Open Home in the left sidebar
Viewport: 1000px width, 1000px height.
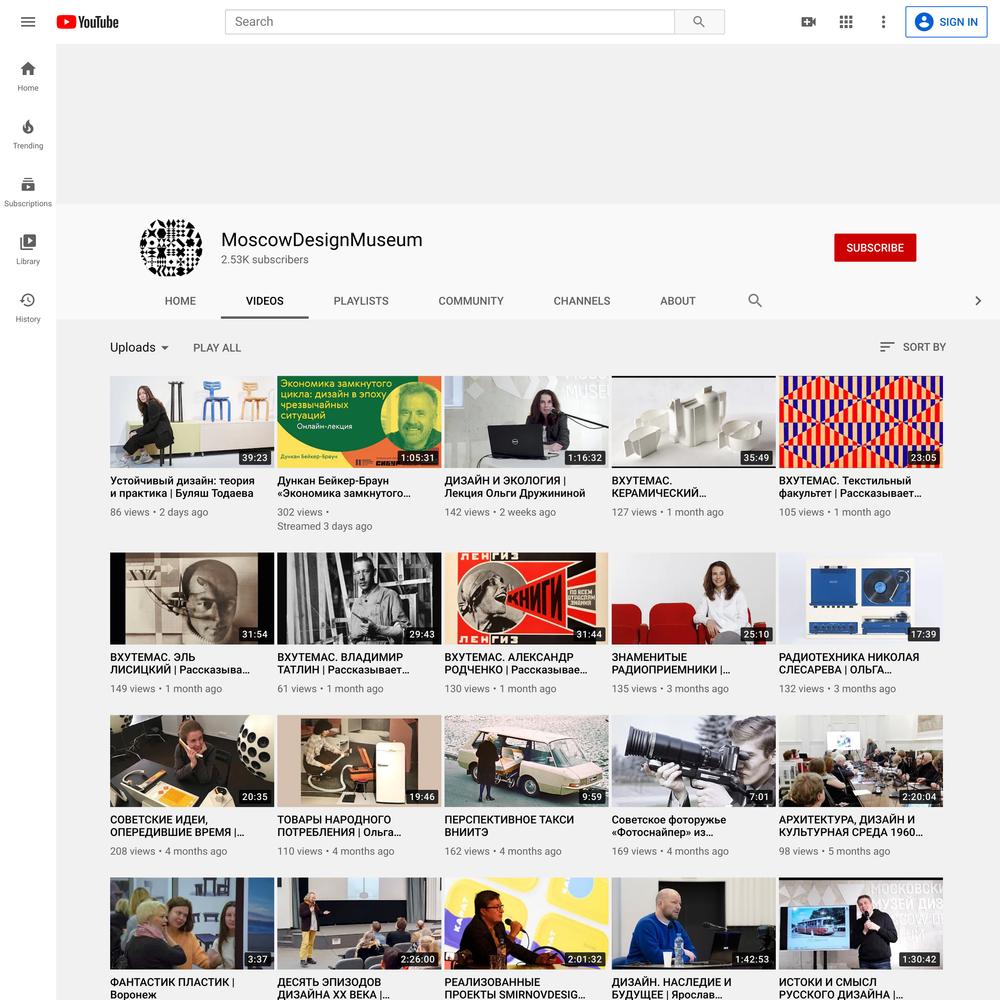click(x=28, y=77)
